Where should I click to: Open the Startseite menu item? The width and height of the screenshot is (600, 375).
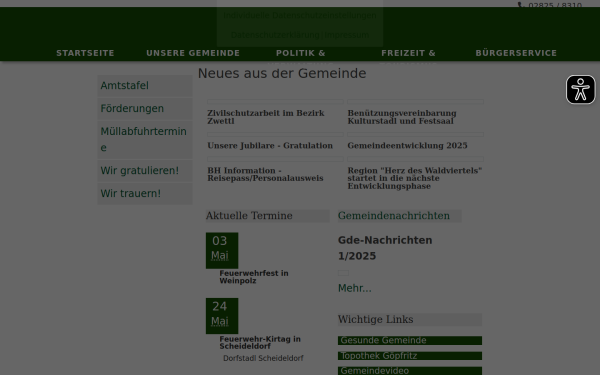tap(85, 53)
